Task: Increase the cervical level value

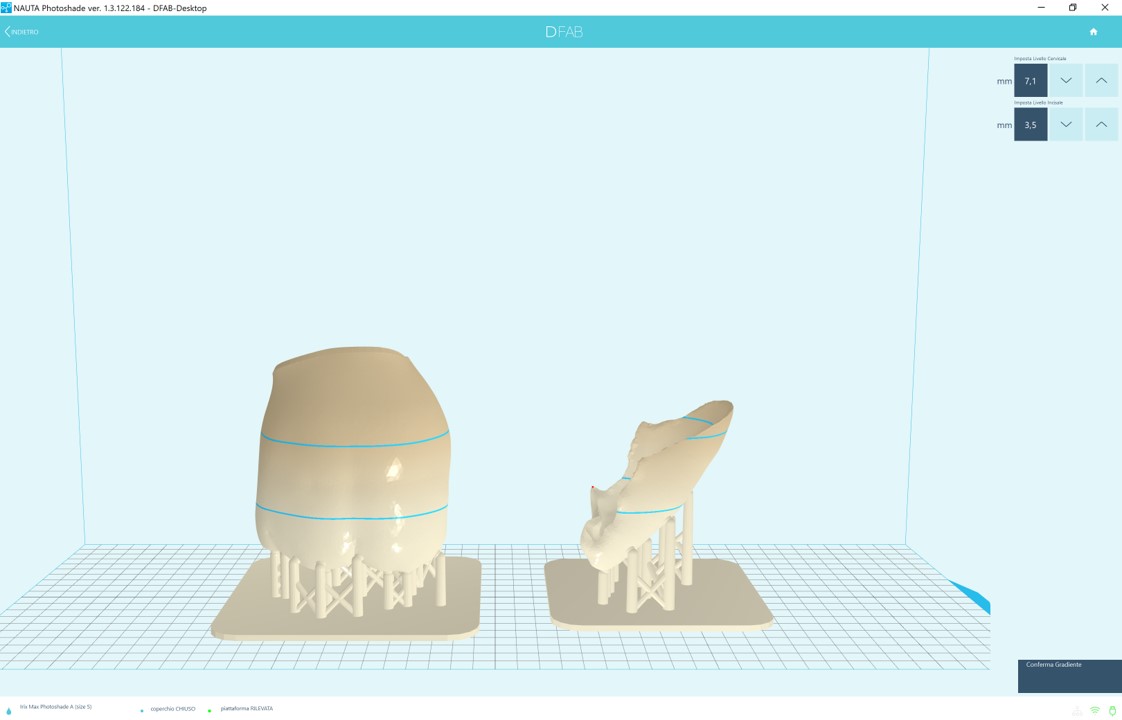Action: [1101, 81]
